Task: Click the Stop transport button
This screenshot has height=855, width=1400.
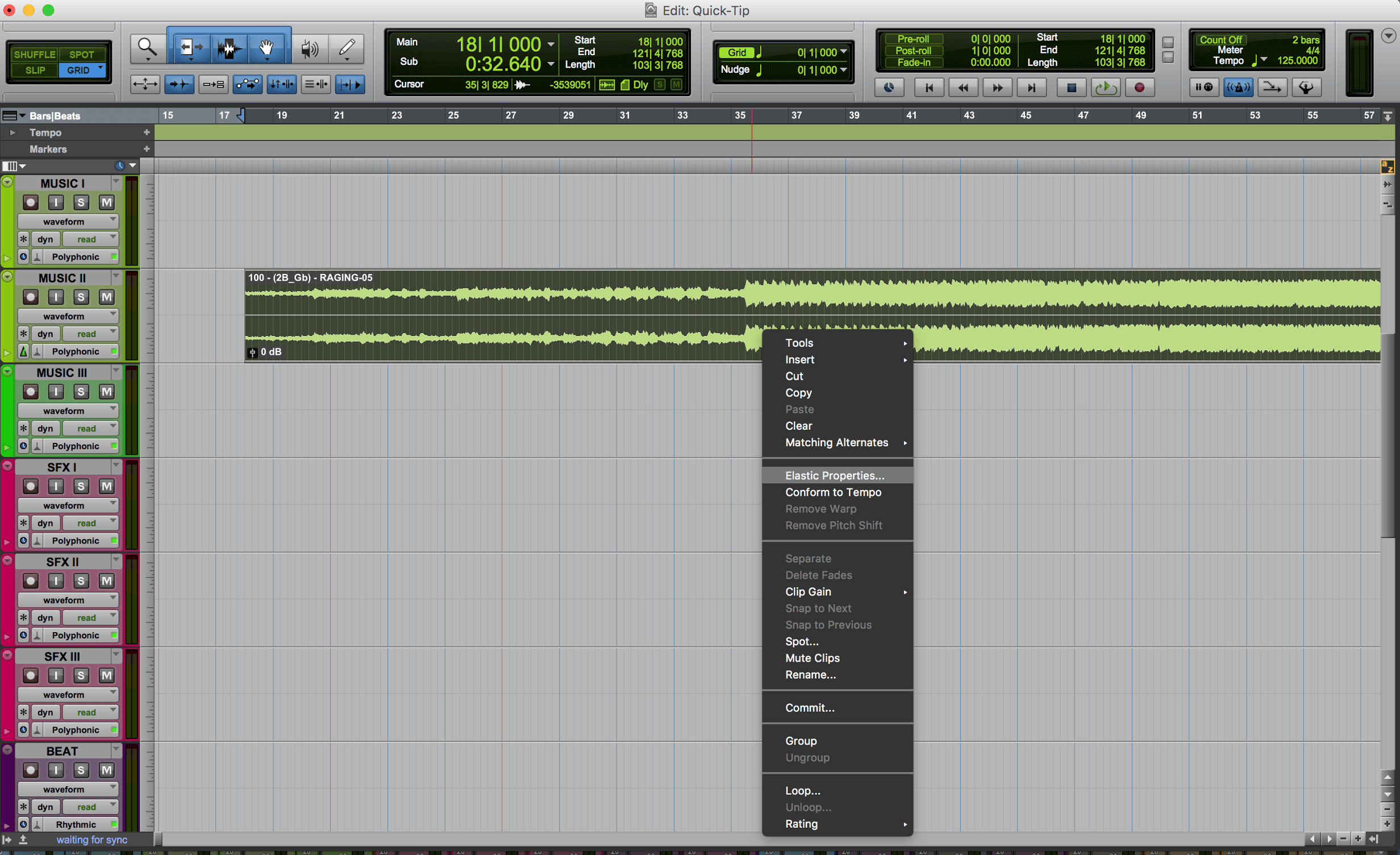Action: tap(1071, 87)
